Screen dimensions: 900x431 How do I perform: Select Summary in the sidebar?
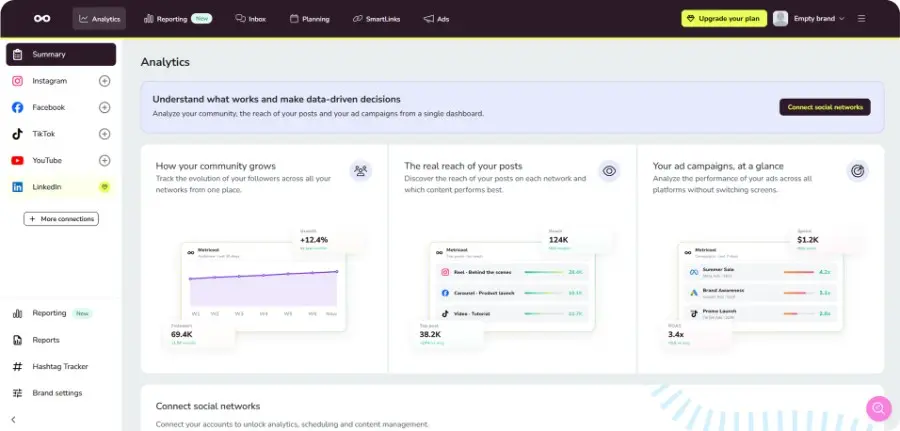click(x=61, y=55)
